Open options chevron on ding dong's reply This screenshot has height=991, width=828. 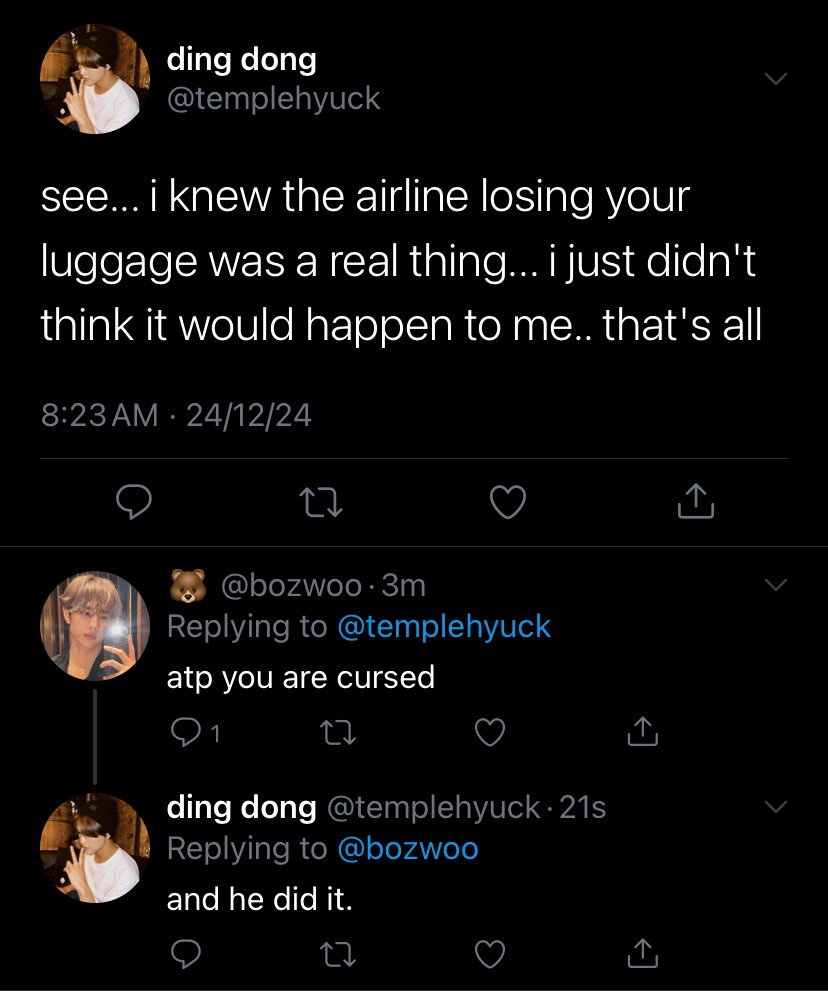coord(776,806)
